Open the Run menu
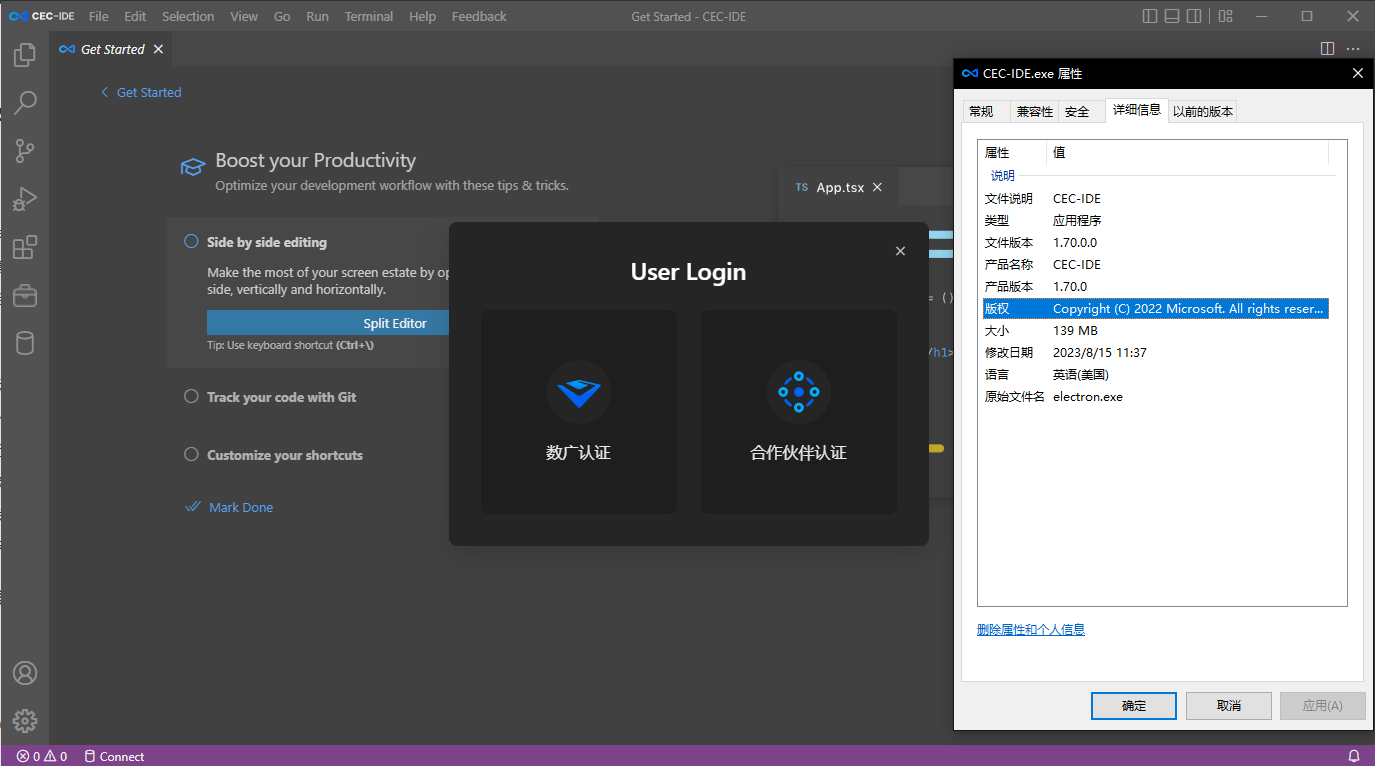This screenshot has height=766, width=1375. (x=318, y=16)
